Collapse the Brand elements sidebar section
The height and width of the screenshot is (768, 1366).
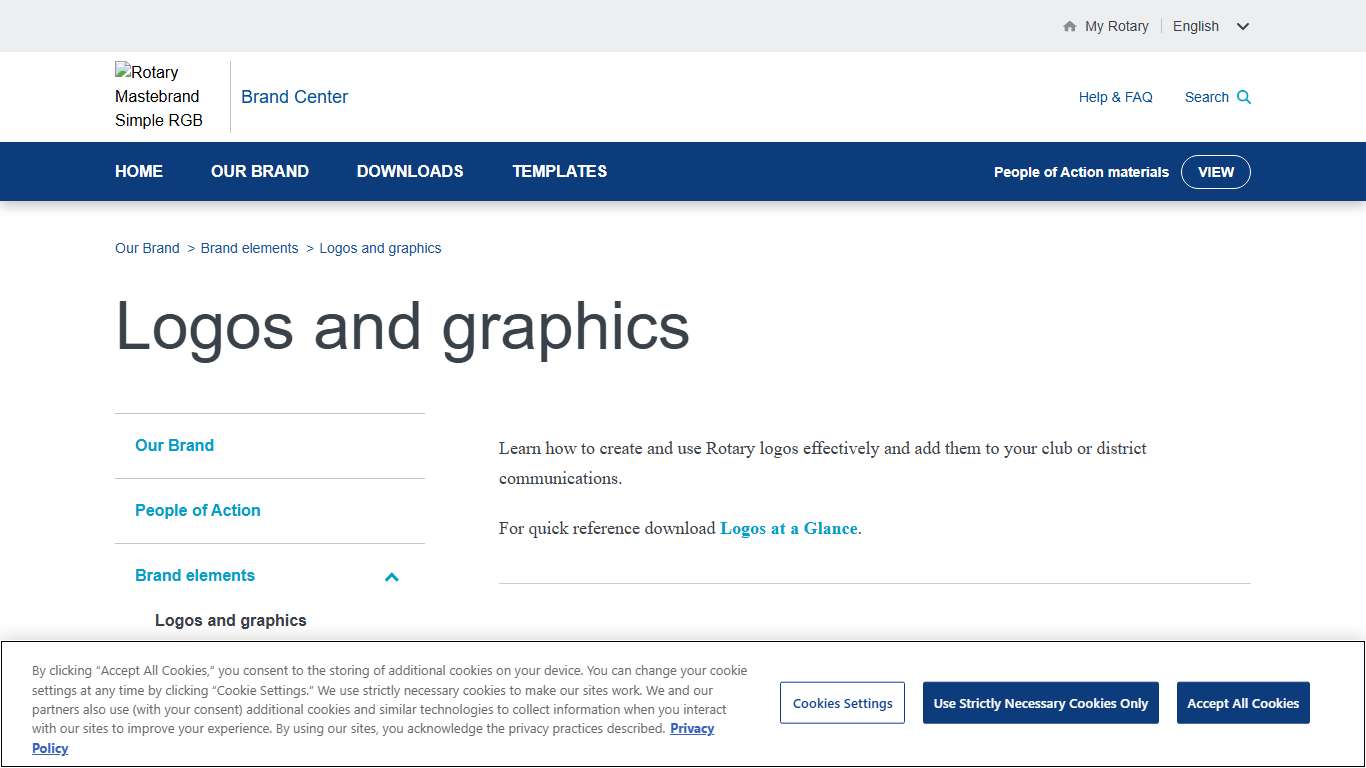tap(391, 577)
